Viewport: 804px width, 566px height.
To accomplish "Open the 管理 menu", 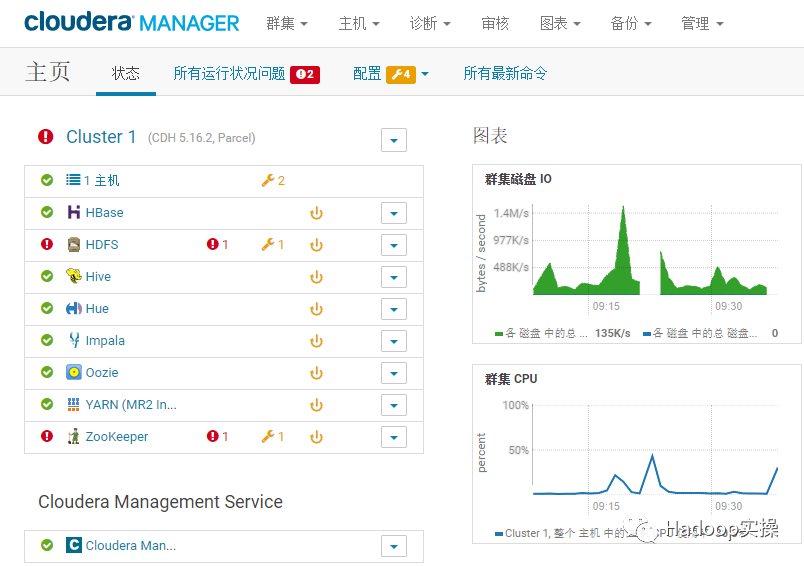I will 702,24.
